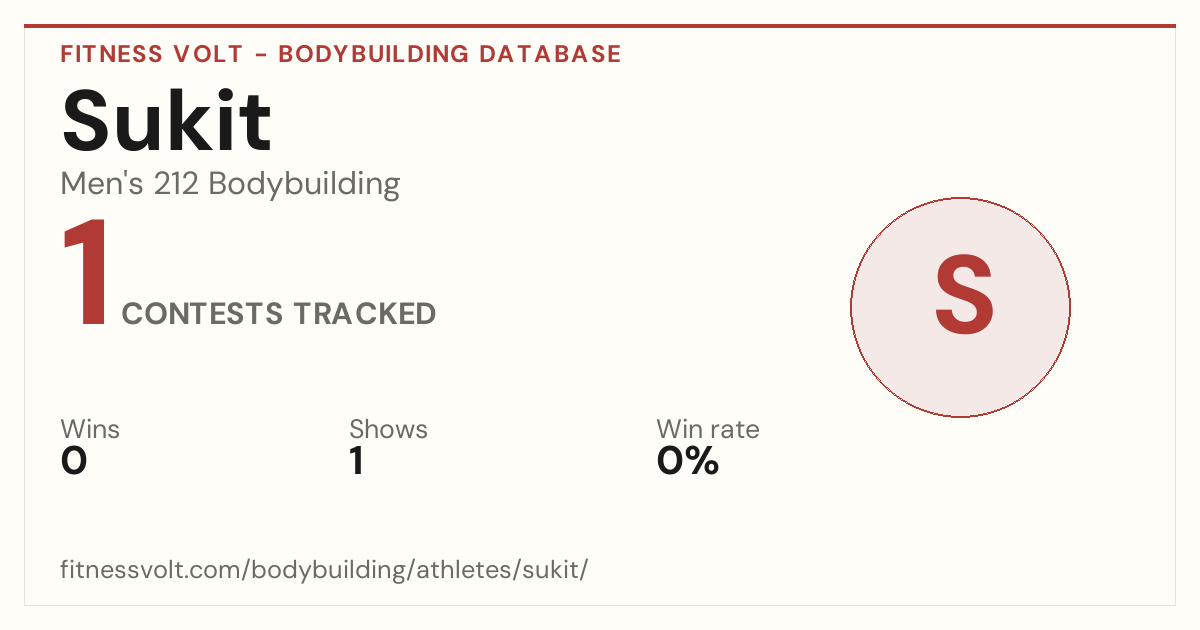Select the CONTESTS TRACKED label

[x=279, y=314]
